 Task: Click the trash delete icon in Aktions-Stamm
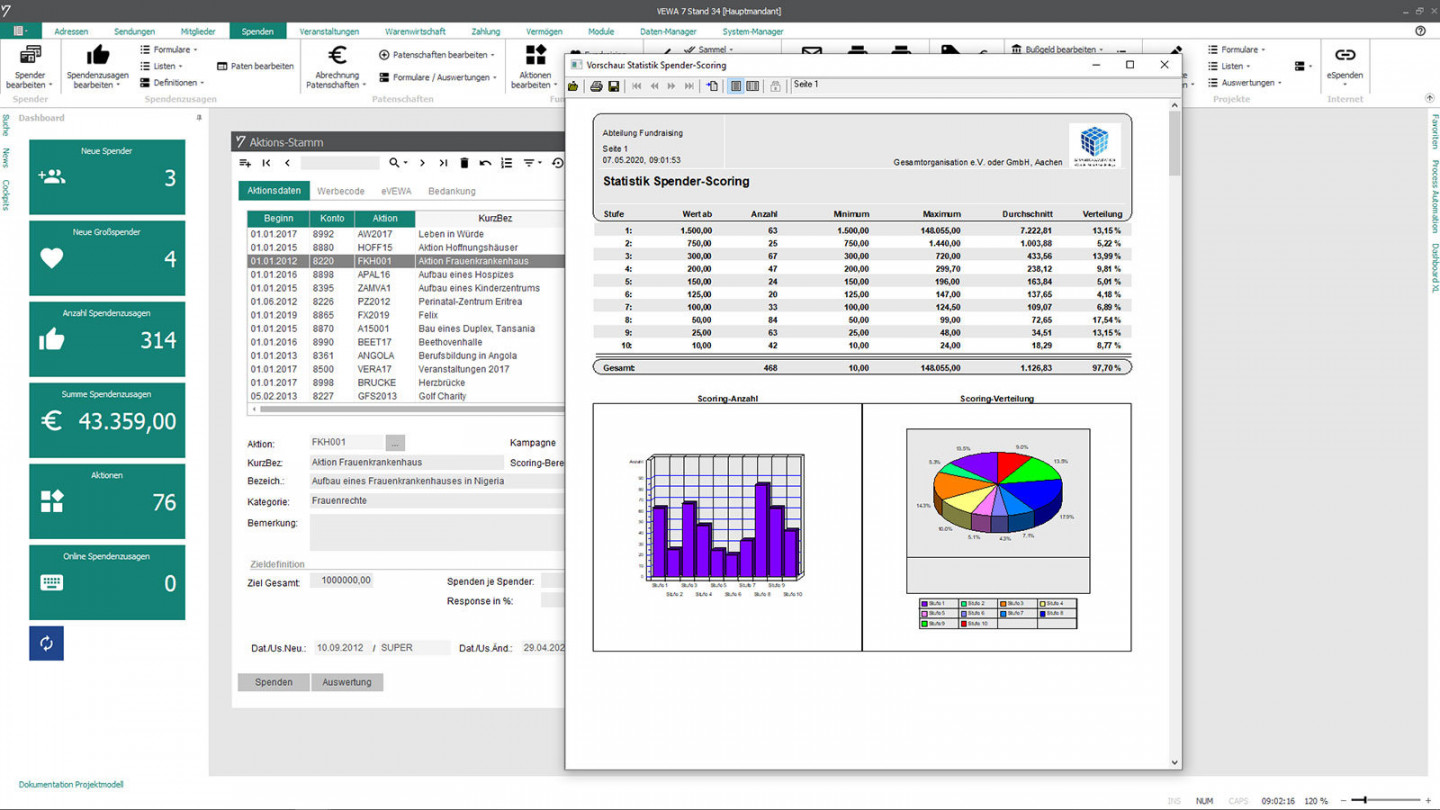coord(464,163)
